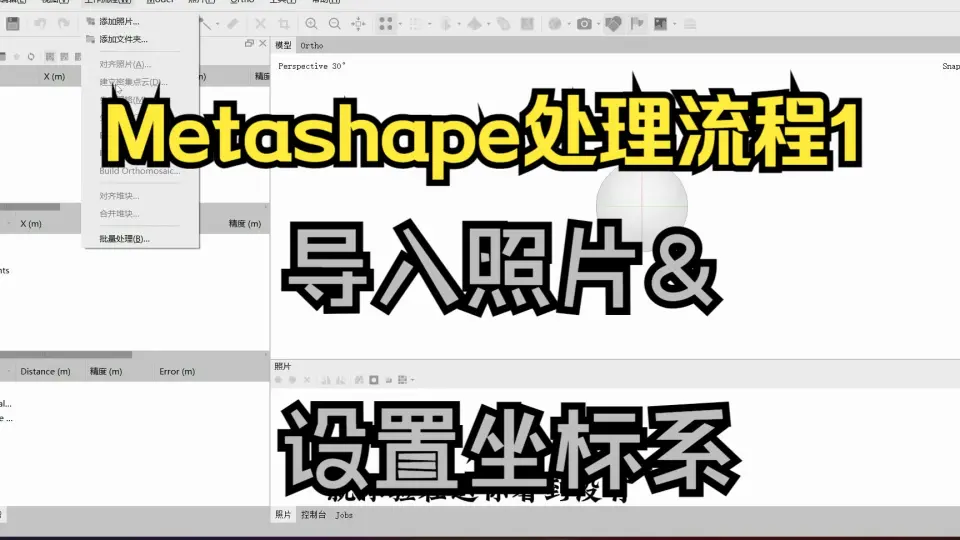Click the star icon in Reference pane
The width and height of the screenshot is (960, 540).
(17, 56)
